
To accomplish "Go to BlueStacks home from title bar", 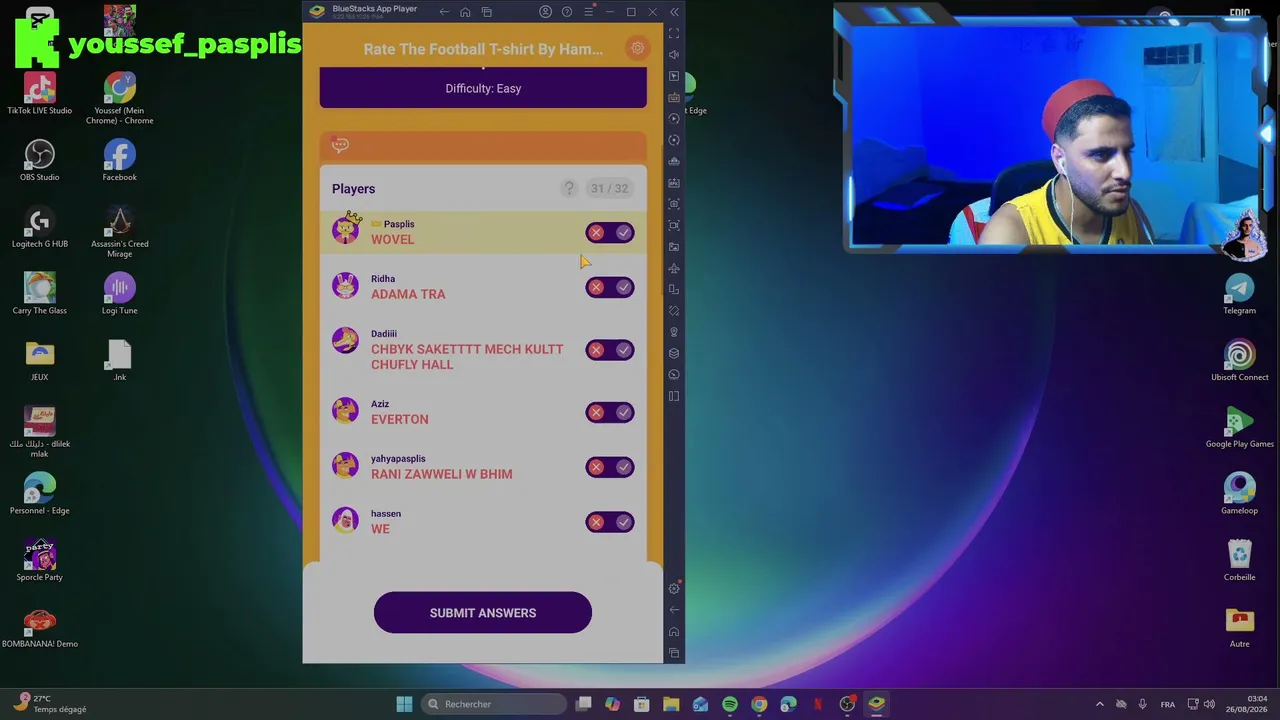I will click(x=465, y=12).
